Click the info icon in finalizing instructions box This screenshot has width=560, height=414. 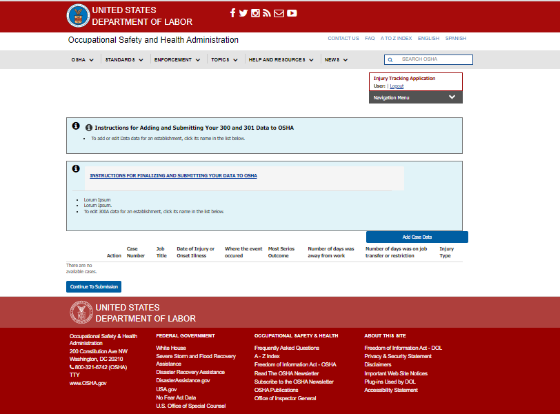click(x=76, y=169)
